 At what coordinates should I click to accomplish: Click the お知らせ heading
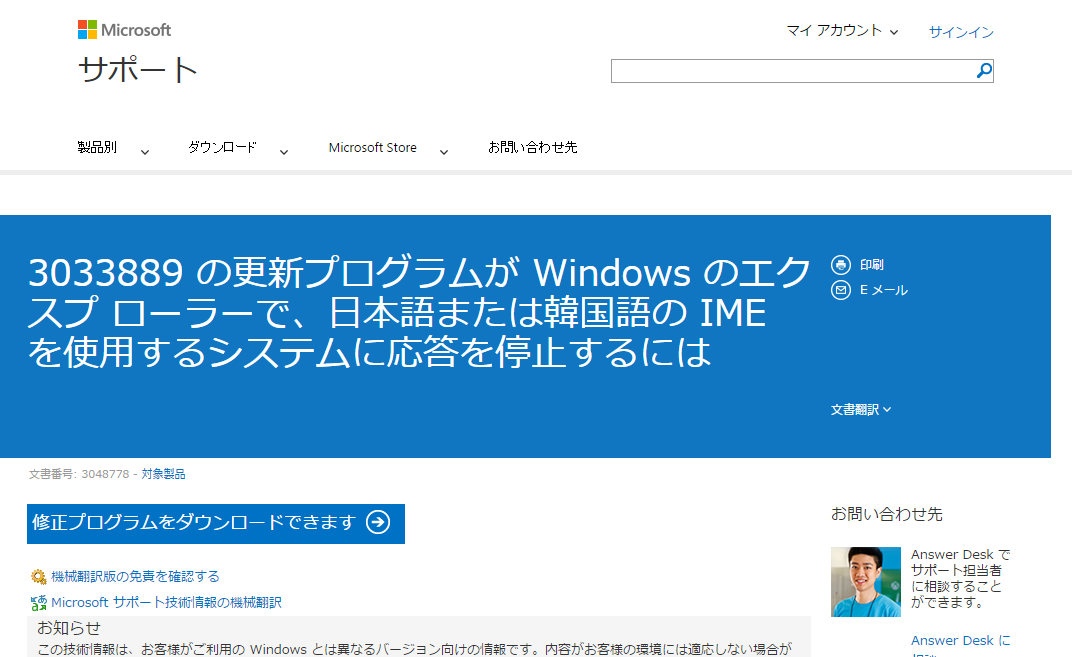[x=69, y=628]
